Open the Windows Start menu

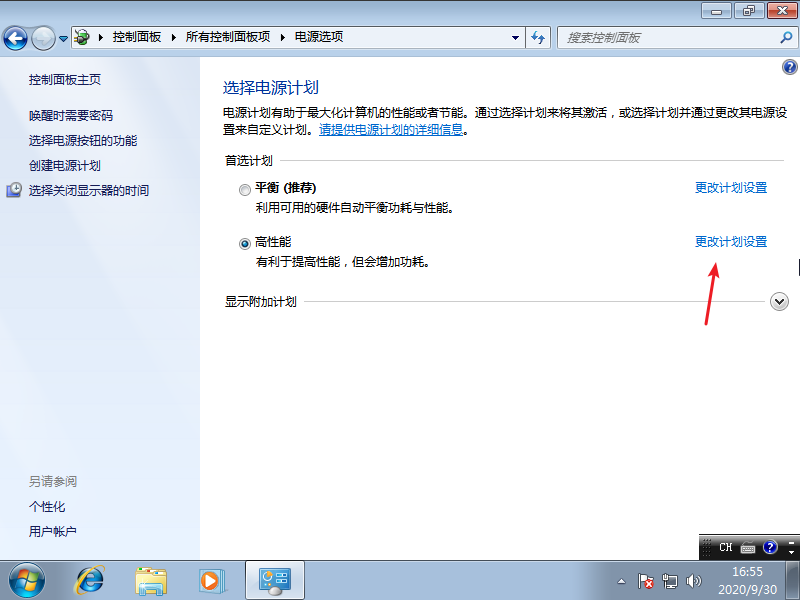[x=25, y=580]
